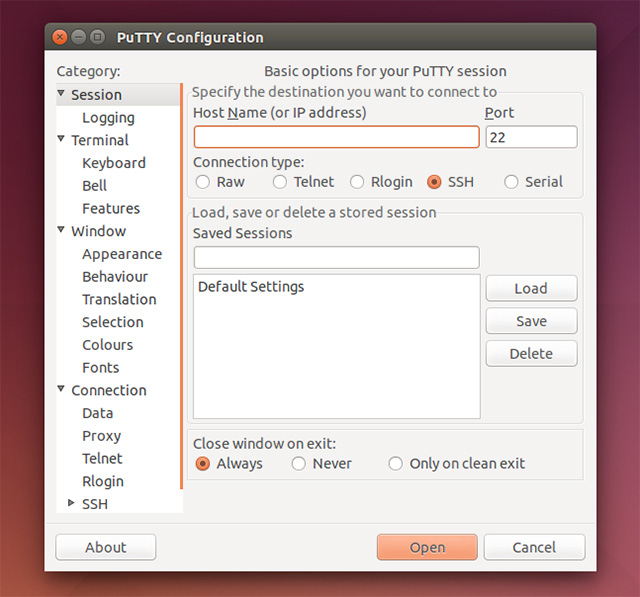Viewport: 640px width, 597px height.
Task: Click the Save session button
Action: (x=531, y=321)
